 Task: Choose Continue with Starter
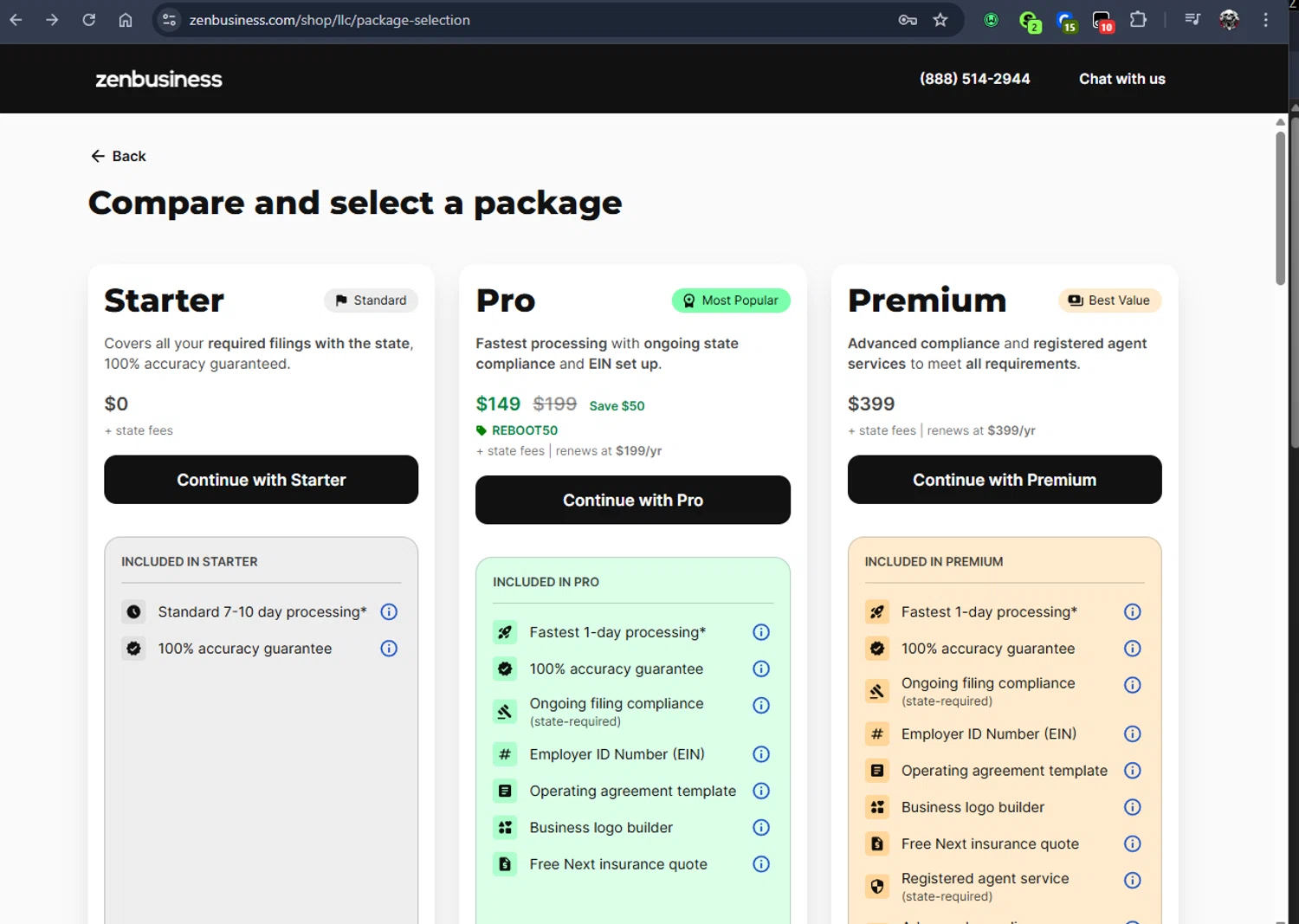point(261,480)
